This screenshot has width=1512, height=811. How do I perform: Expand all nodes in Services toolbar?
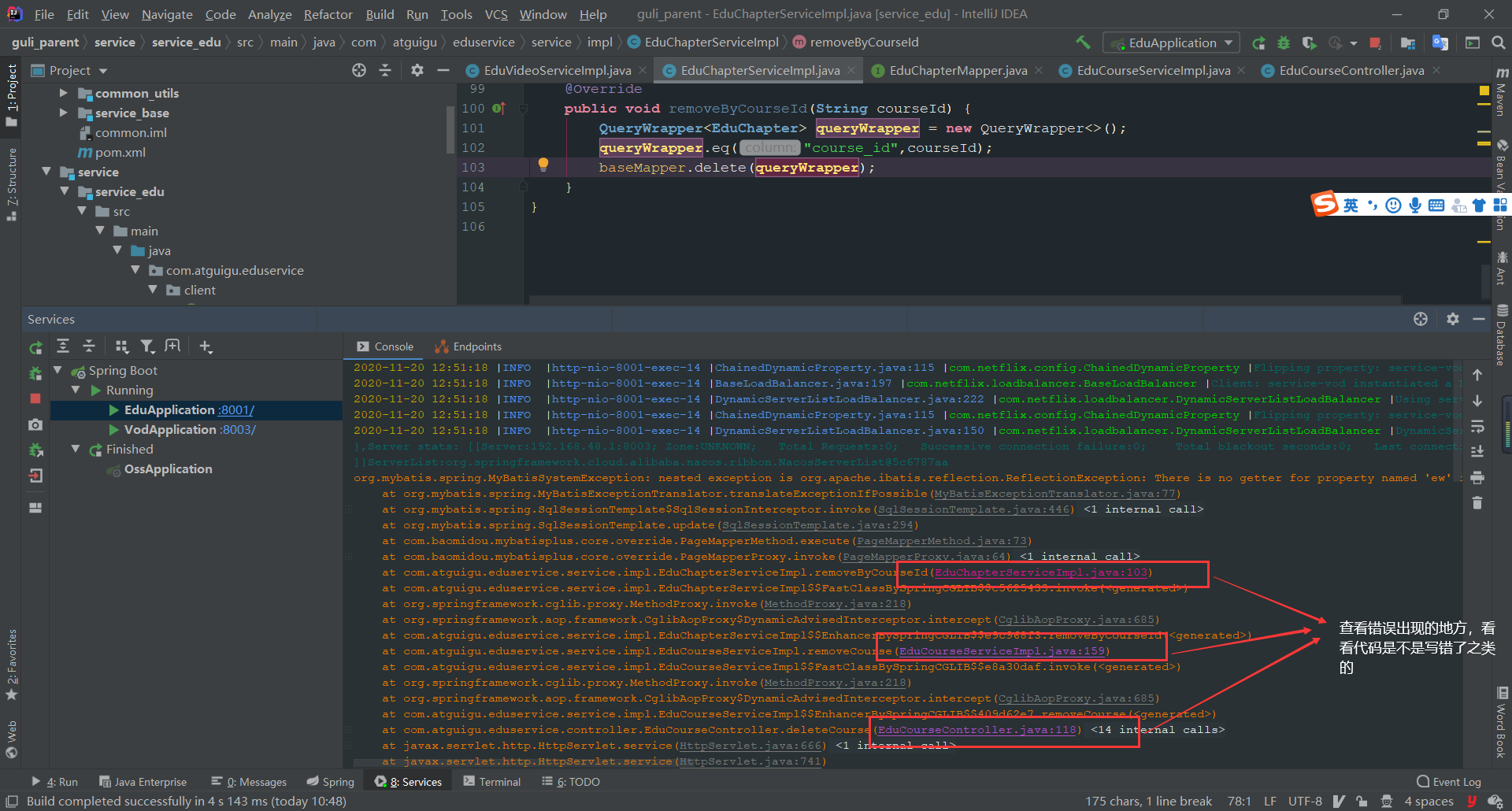point(63,346)
